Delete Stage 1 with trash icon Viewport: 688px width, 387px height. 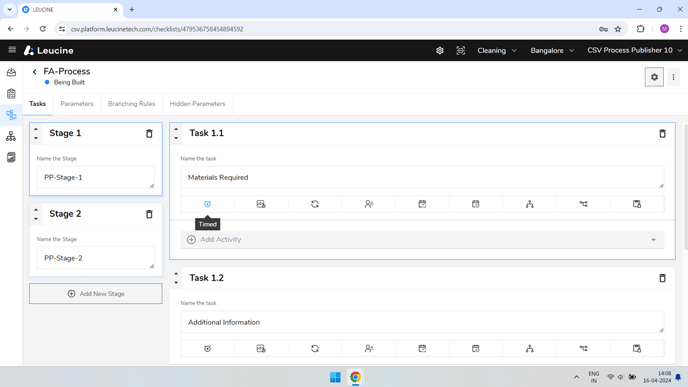point(149,133)
